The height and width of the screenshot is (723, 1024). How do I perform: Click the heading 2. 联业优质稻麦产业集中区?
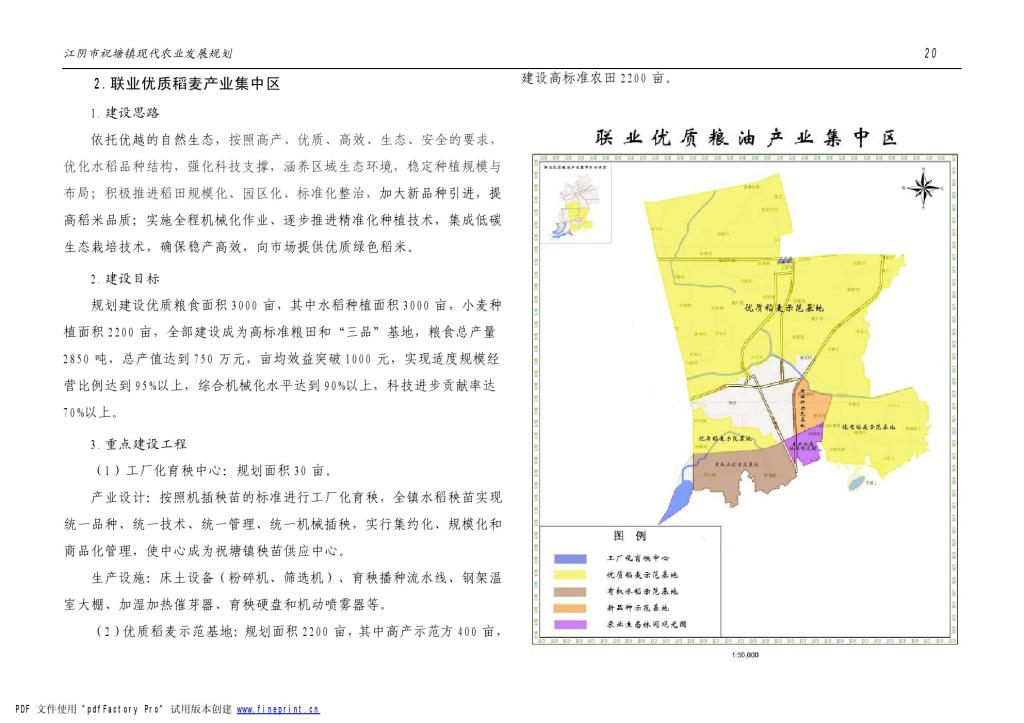pos(187,84)
